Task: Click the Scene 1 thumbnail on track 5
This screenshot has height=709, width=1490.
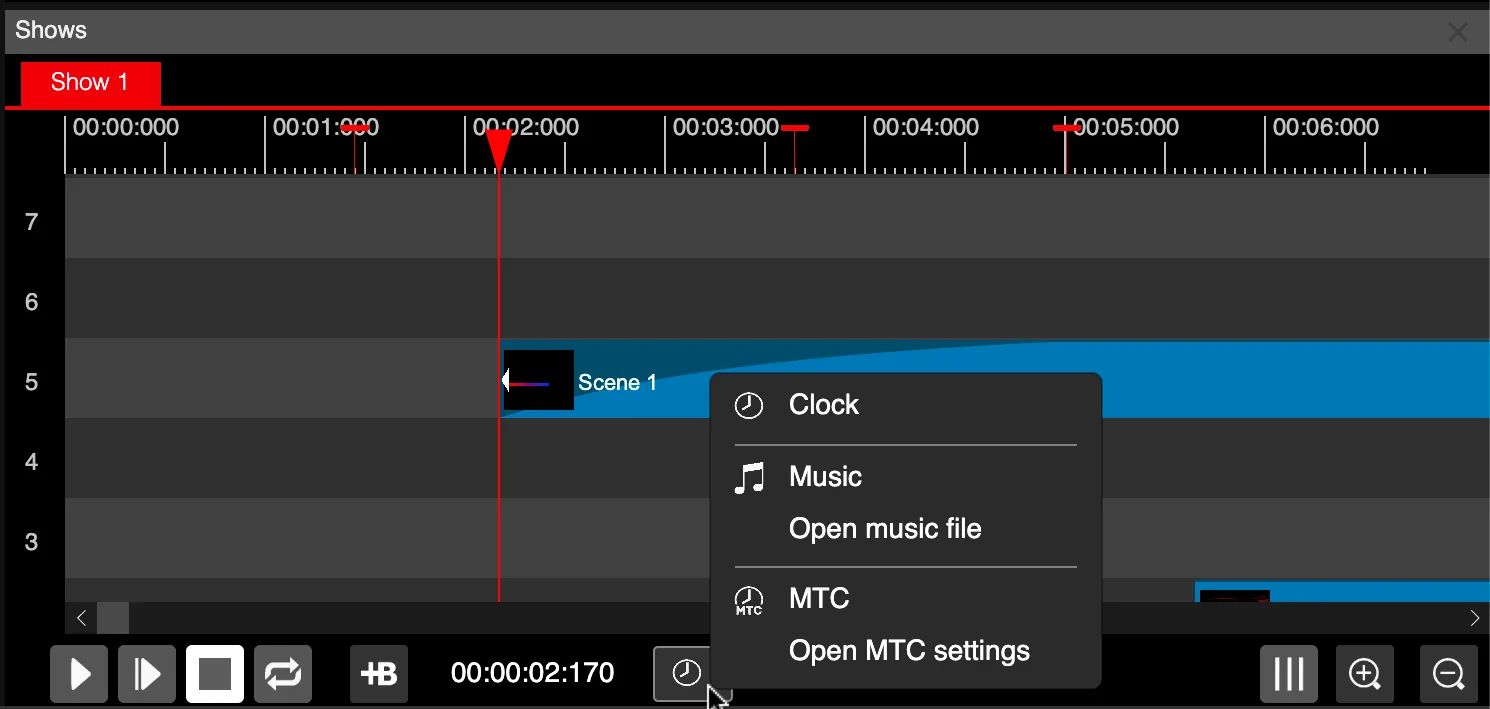Action: [539, 380]
